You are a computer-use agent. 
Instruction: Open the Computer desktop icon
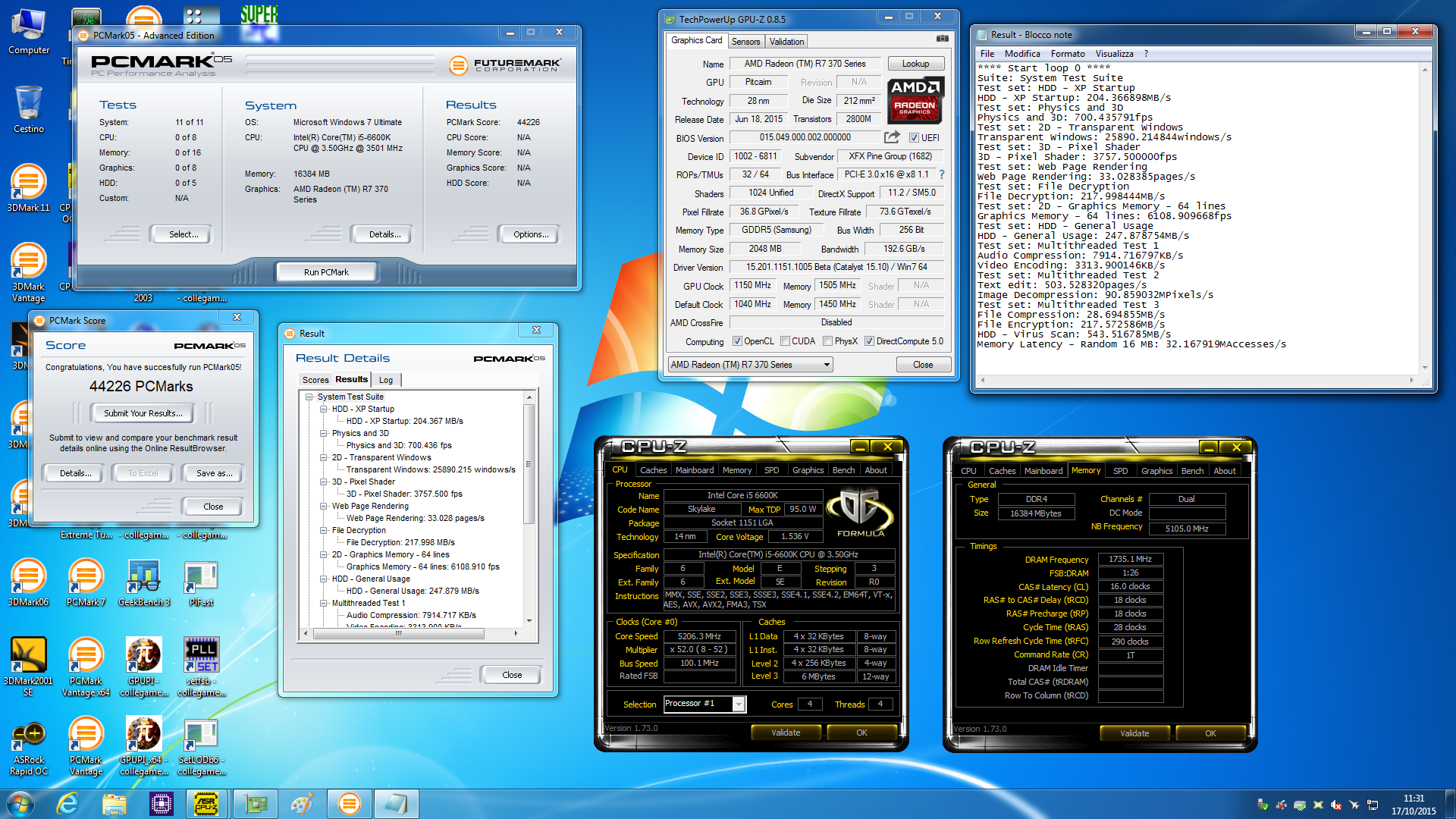click(x=29, y=32)
